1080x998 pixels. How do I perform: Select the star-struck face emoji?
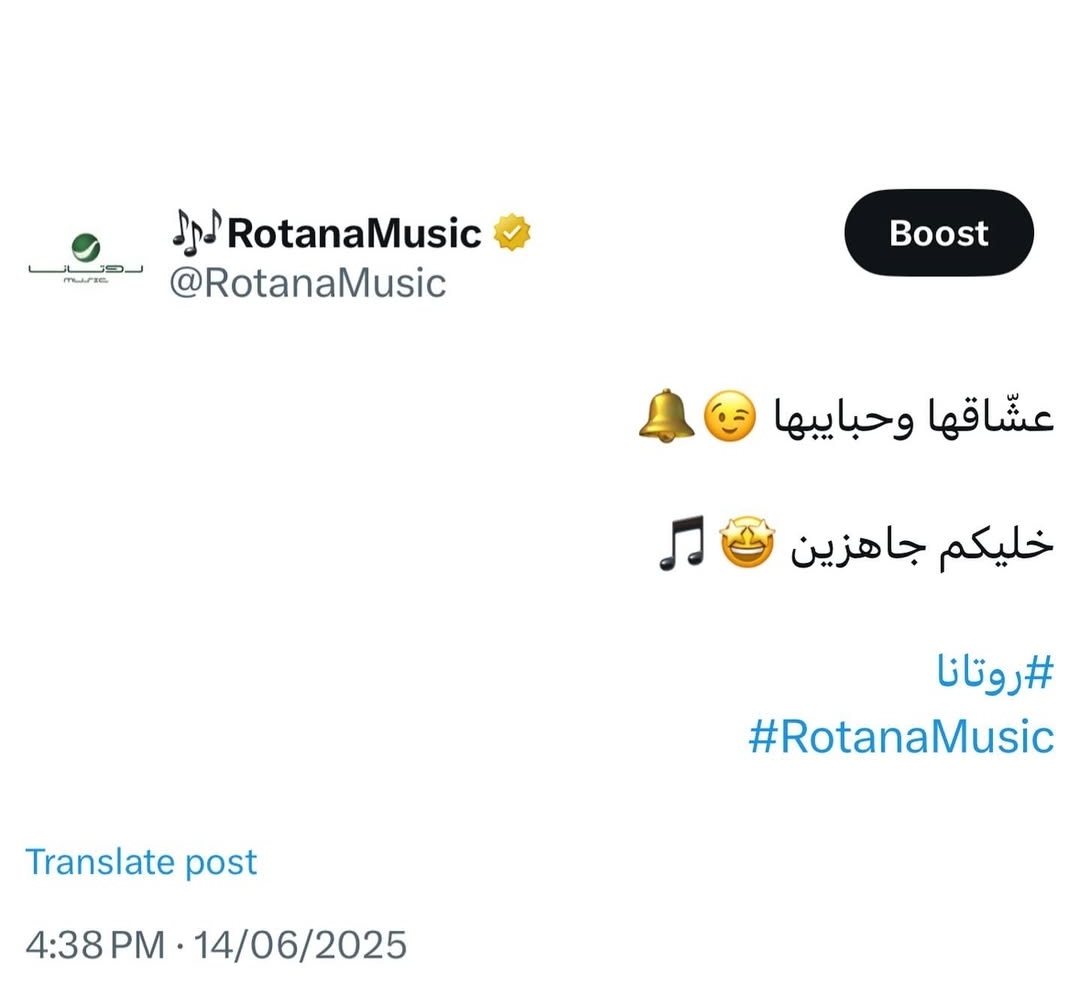747,542
